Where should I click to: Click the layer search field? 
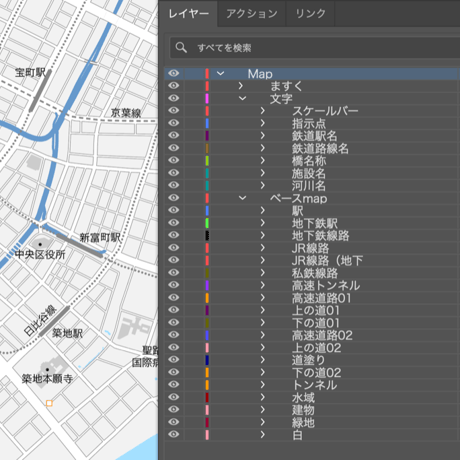[315, 48]
